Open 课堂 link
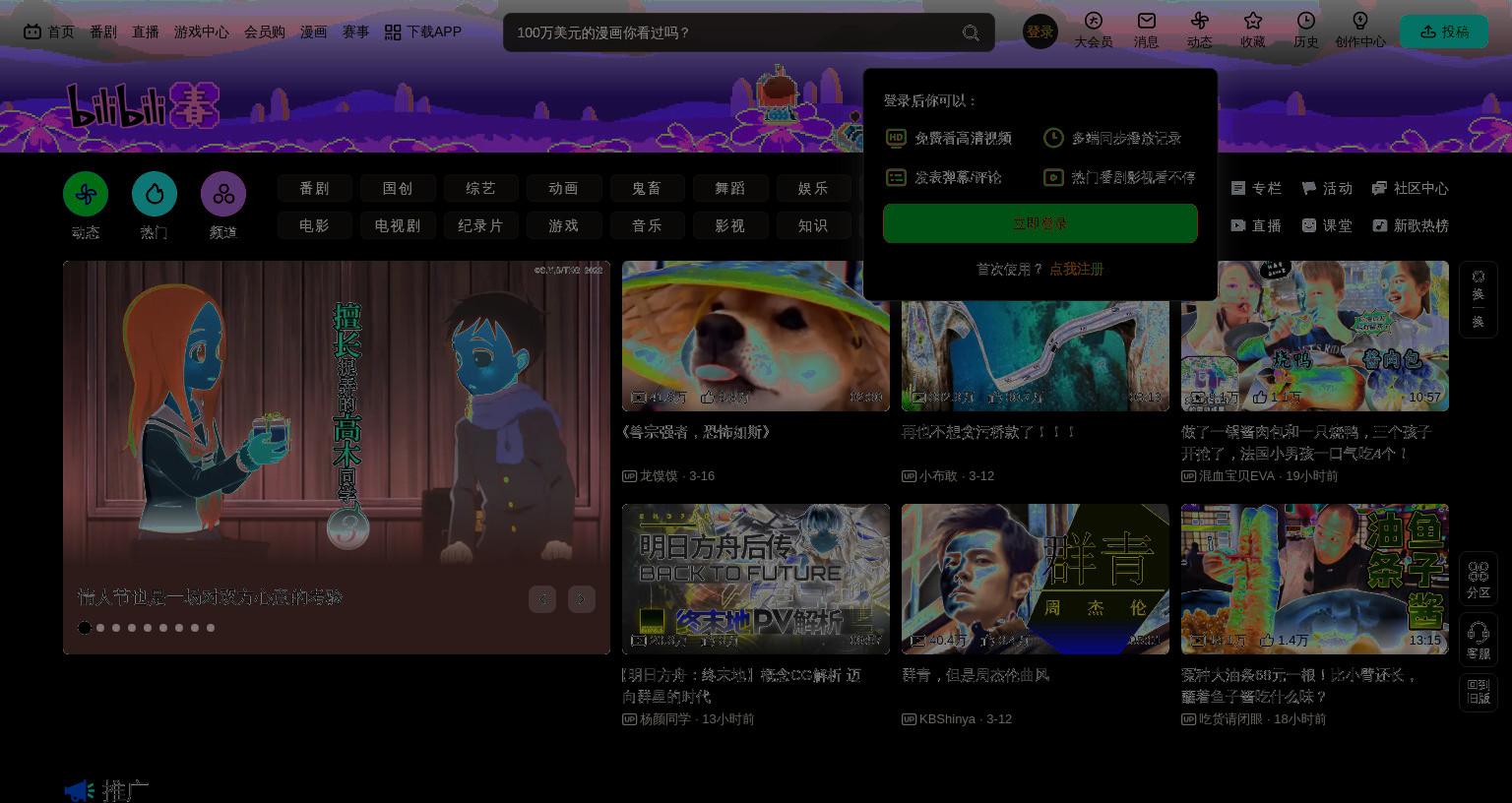 pyautogui.click(x=1327, y=225)
